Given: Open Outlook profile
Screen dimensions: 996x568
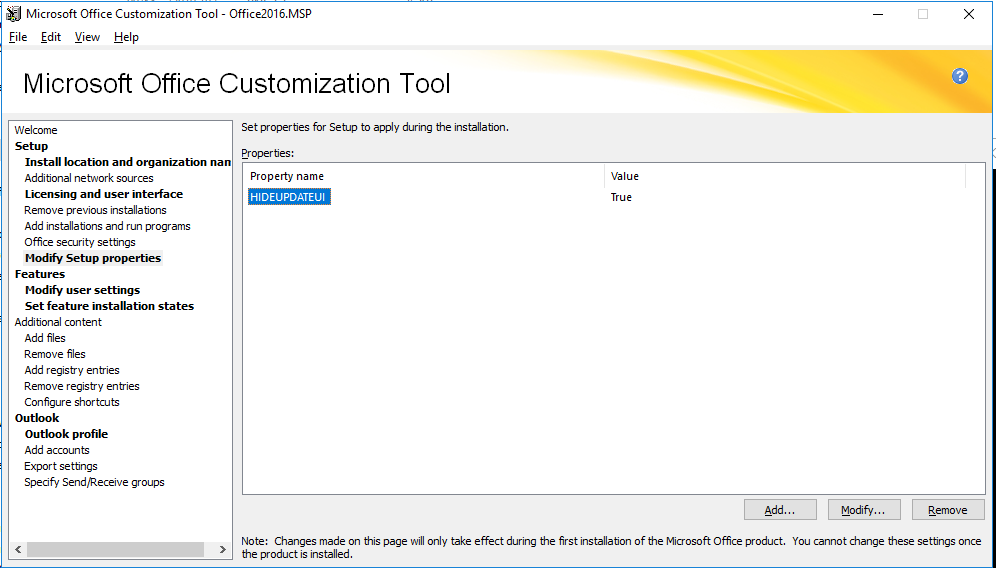Looking at the screenshot, I should point(66,434).
